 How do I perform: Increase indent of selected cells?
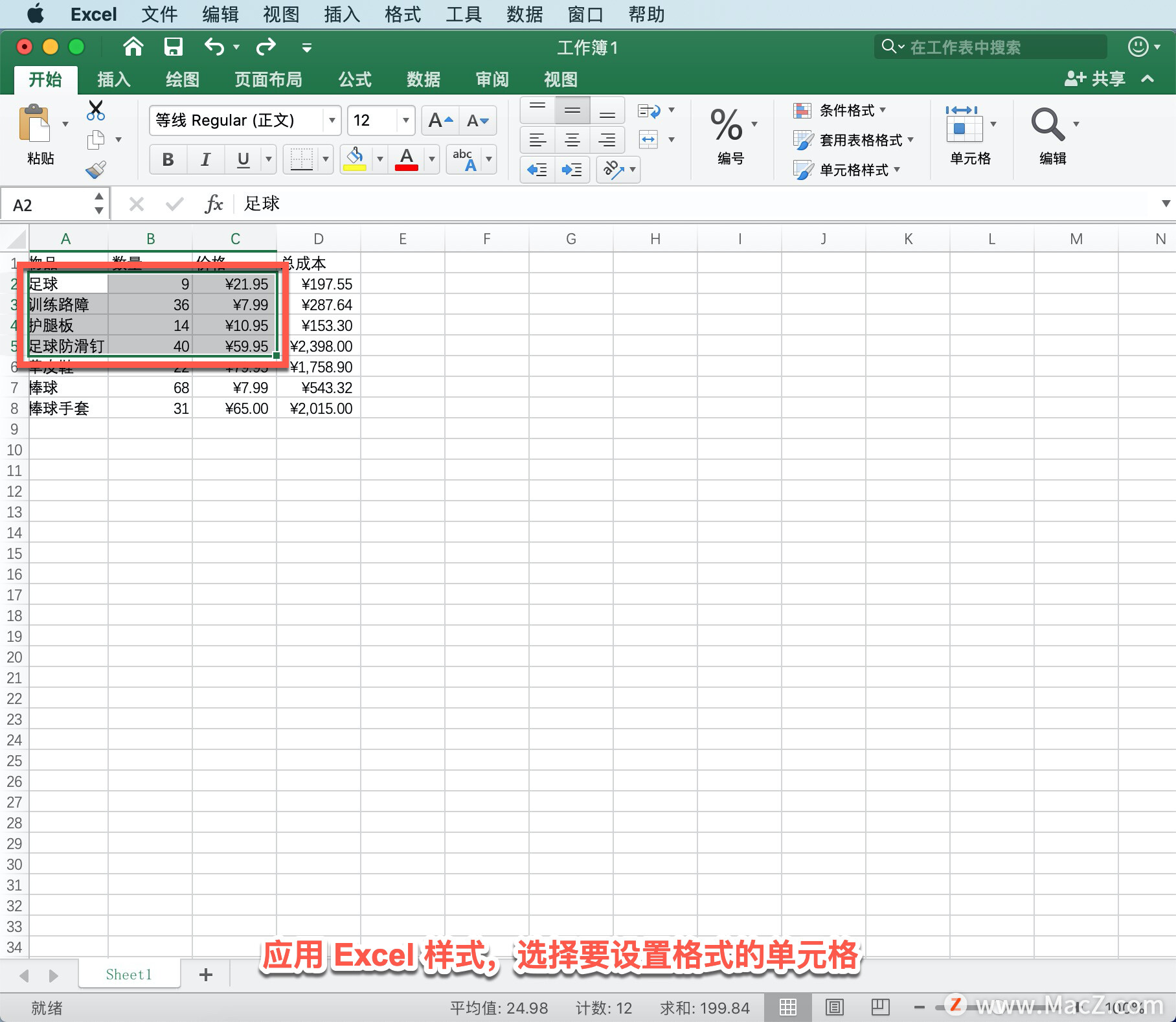tap(572, 170)
